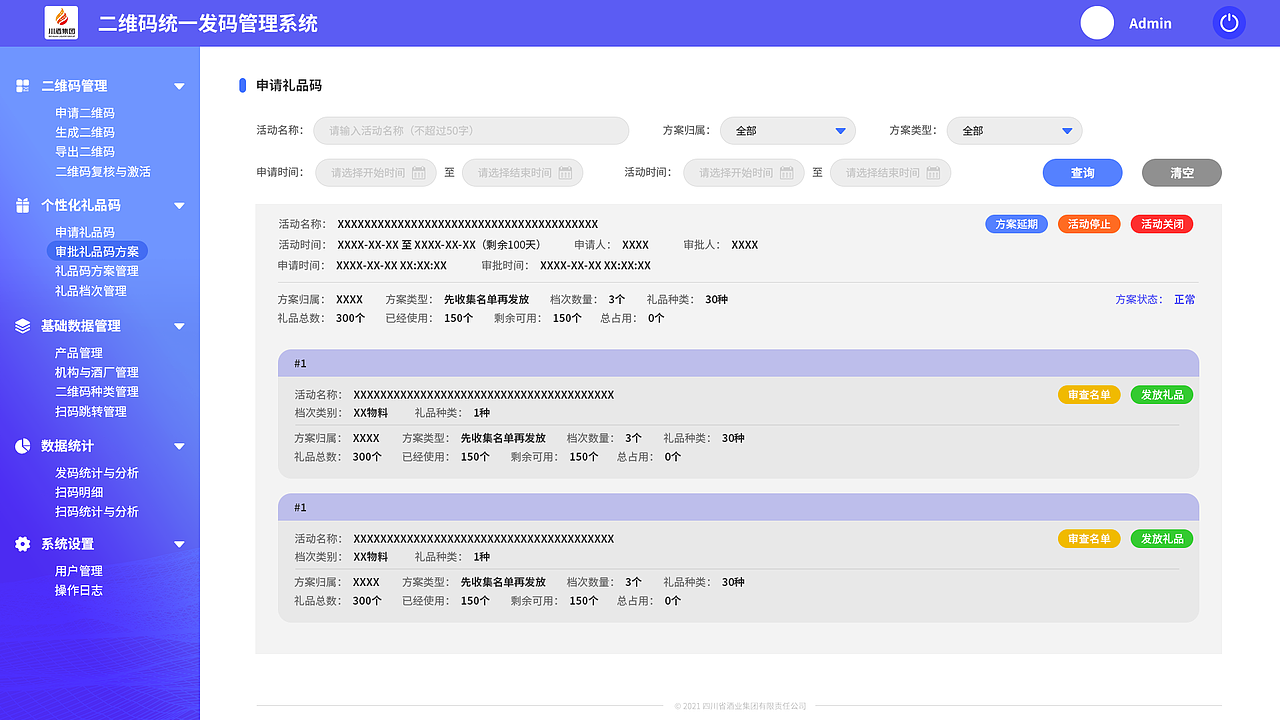Collapse the 数据统计 section using its chevron
Screen dimensions: 1280x720
pos(179,446)
